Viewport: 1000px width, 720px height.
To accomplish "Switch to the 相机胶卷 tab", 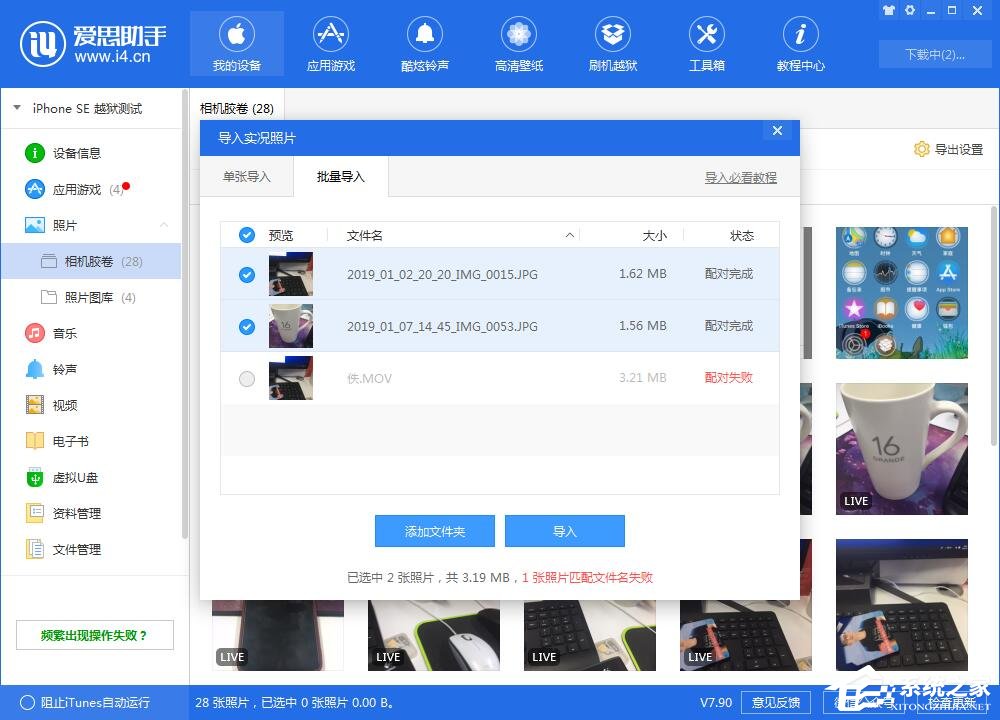I will [236, 107].
